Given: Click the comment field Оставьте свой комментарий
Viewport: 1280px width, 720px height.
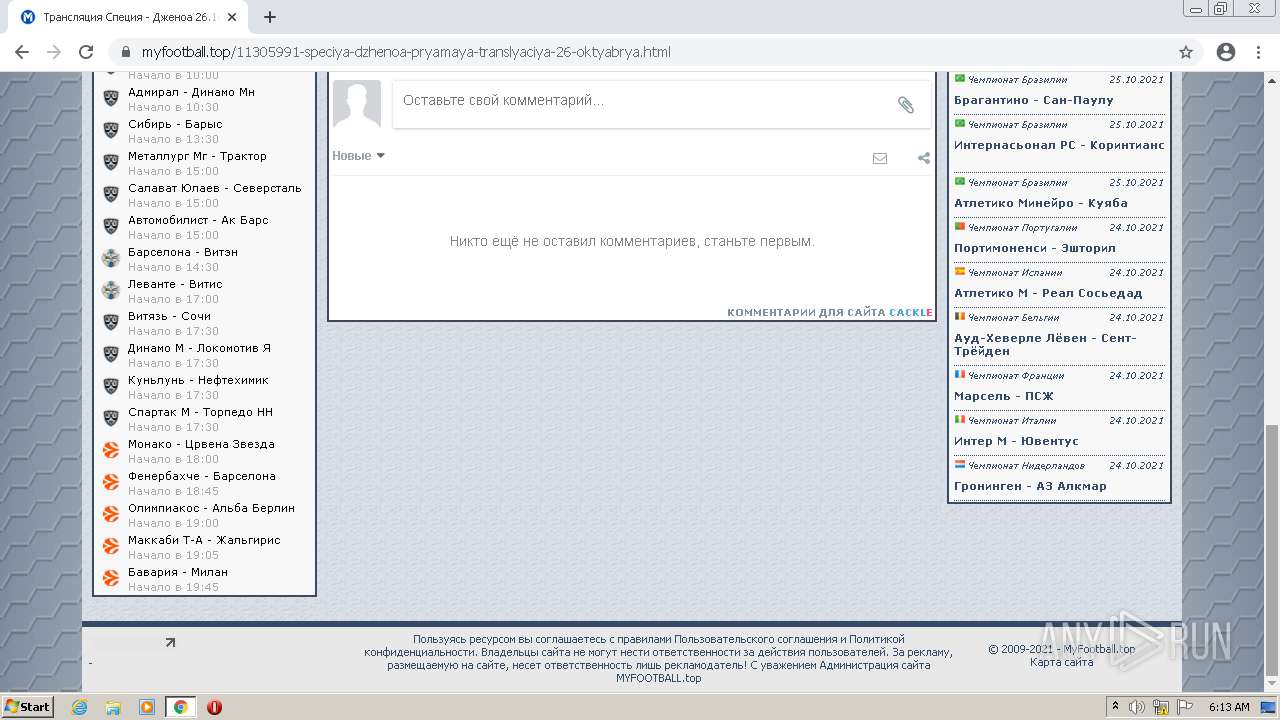Looking at the screenshot, I should pos(661,104).
